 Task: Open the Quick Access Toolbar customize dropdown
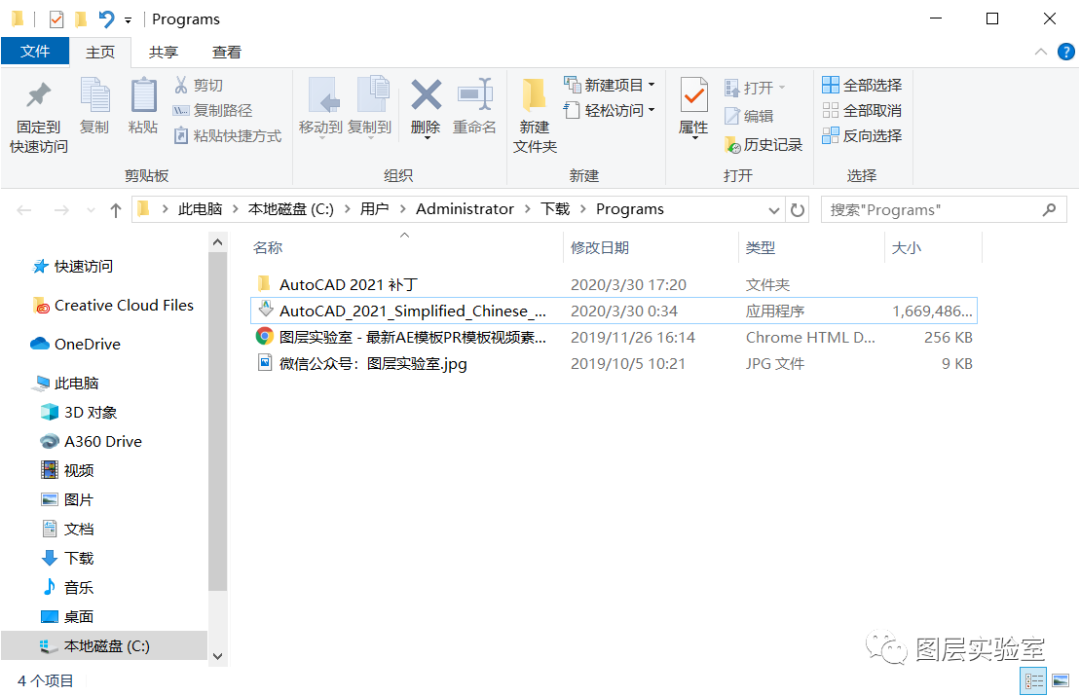pos(128,20)
